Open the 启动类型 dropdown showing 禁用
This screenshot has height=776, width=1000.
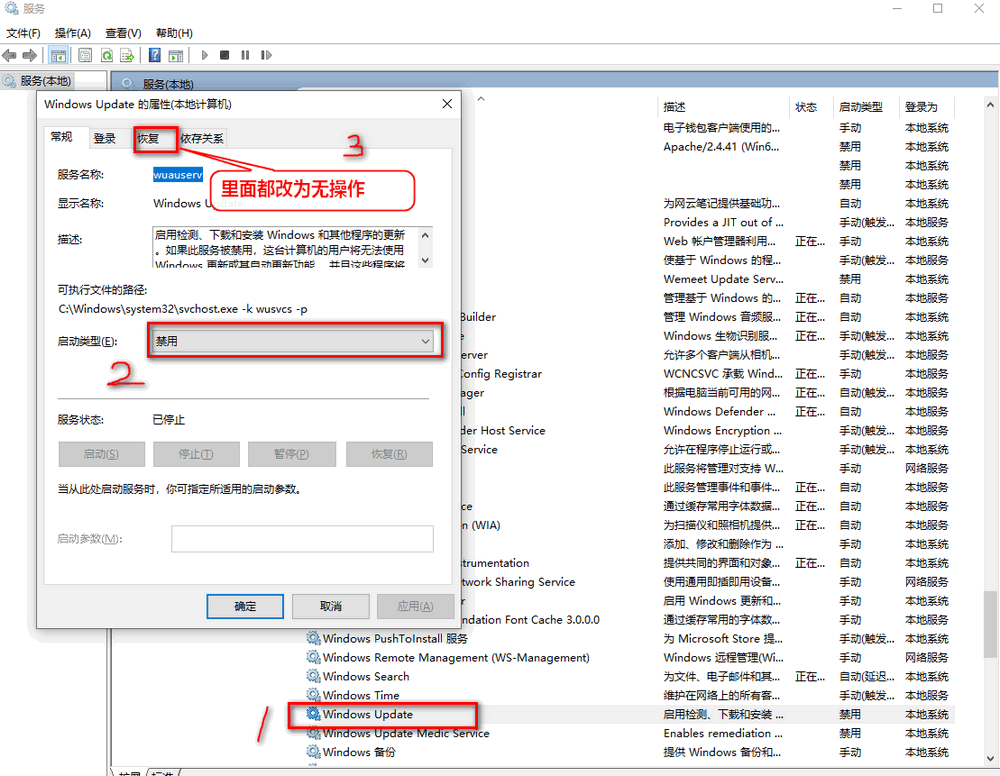tap(293, 341)
